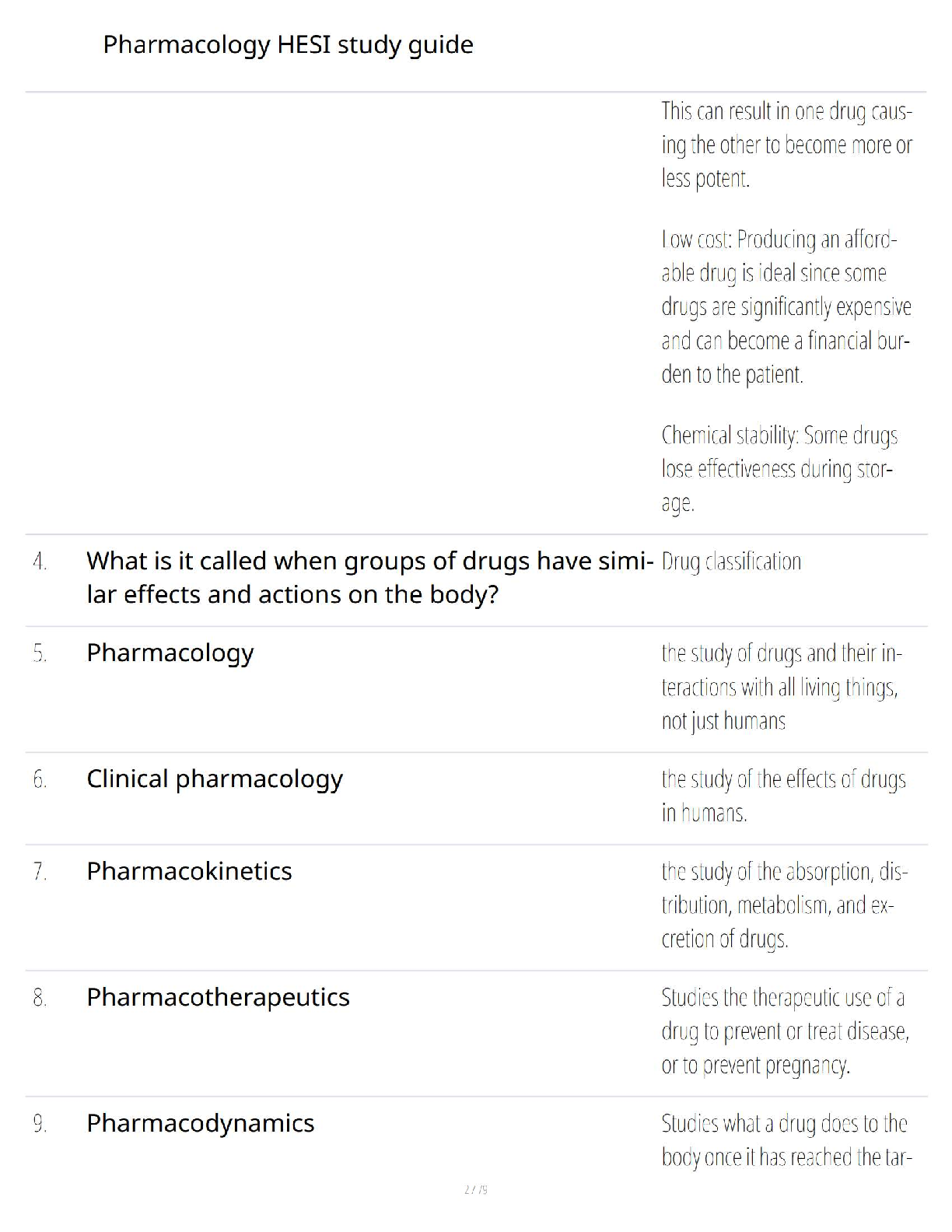Viewport: 952px width, 1232px height.
Task: Click the definition of pharmacokinetics text
Action: tap(785, 905)
